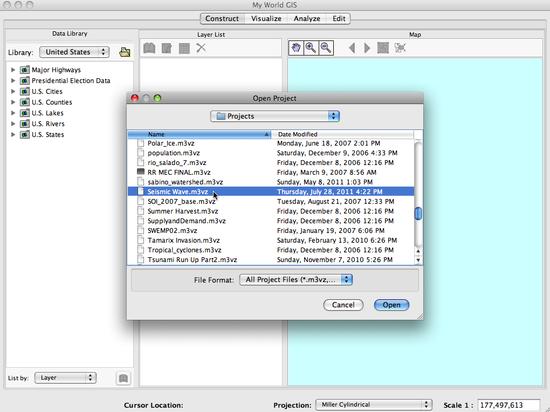Select Seismic Wave.m3vz file
550x412 pixels.
271,191
